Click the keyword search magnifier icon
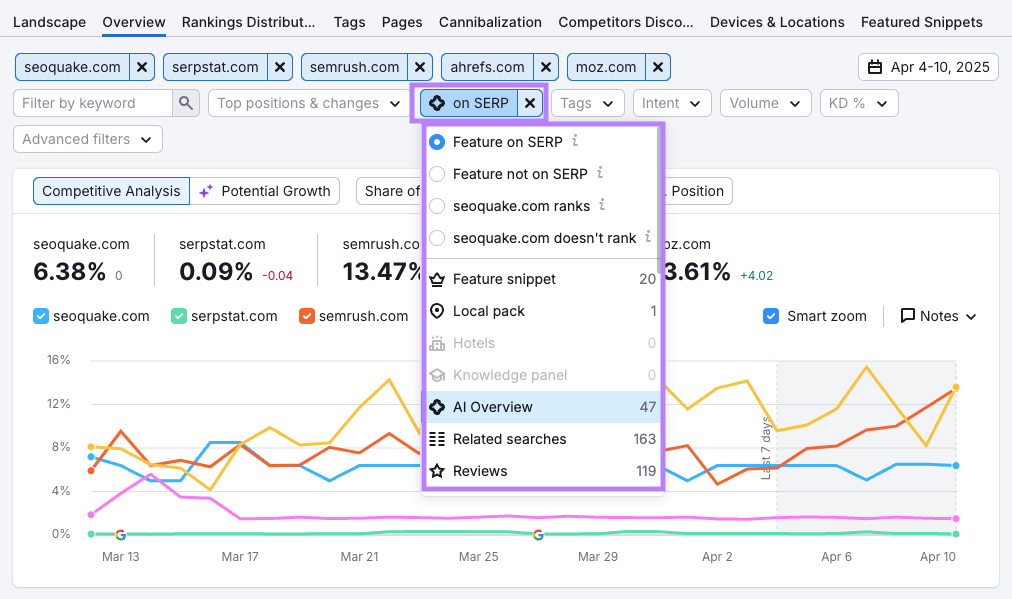This screenshot has width=1012, height=599. (186, 103)
